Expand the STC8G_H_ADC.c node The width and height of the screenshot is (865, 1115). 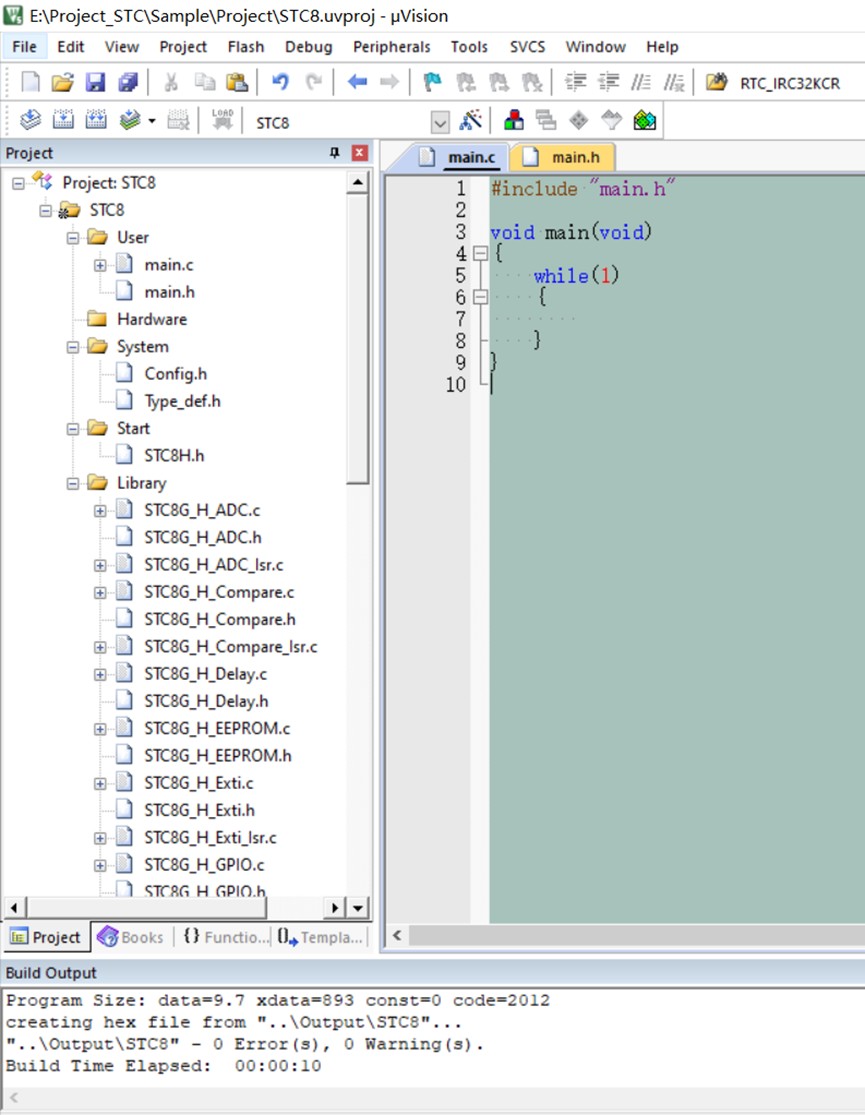coord(100,511)
